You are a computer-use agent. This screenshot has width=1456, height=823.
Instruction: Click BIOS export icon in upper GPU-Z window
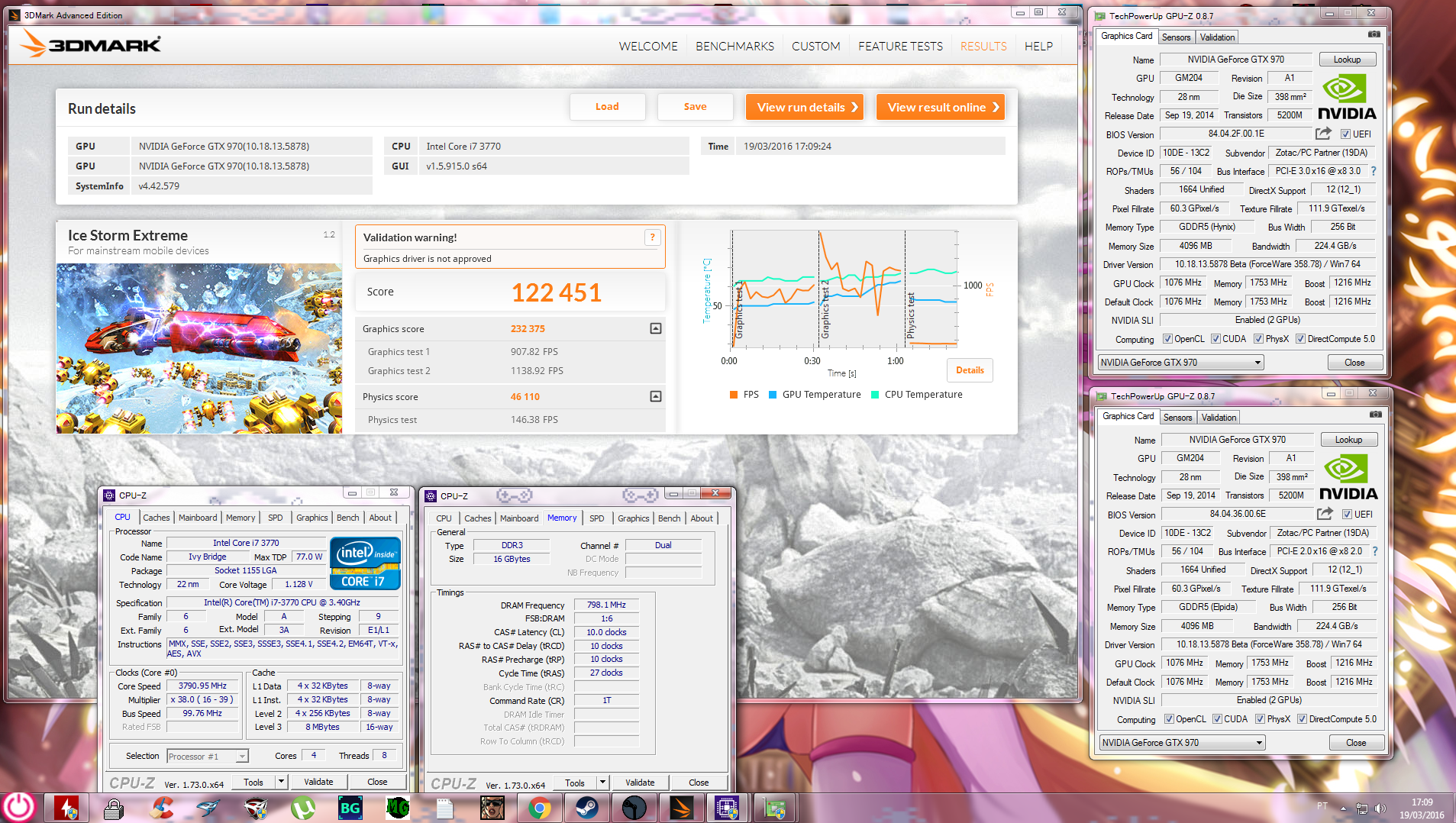tap(1324, 134)
